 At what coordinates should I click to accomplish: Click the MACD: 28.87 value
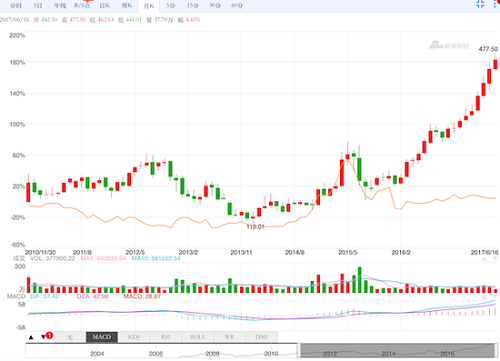click(142, 296)
